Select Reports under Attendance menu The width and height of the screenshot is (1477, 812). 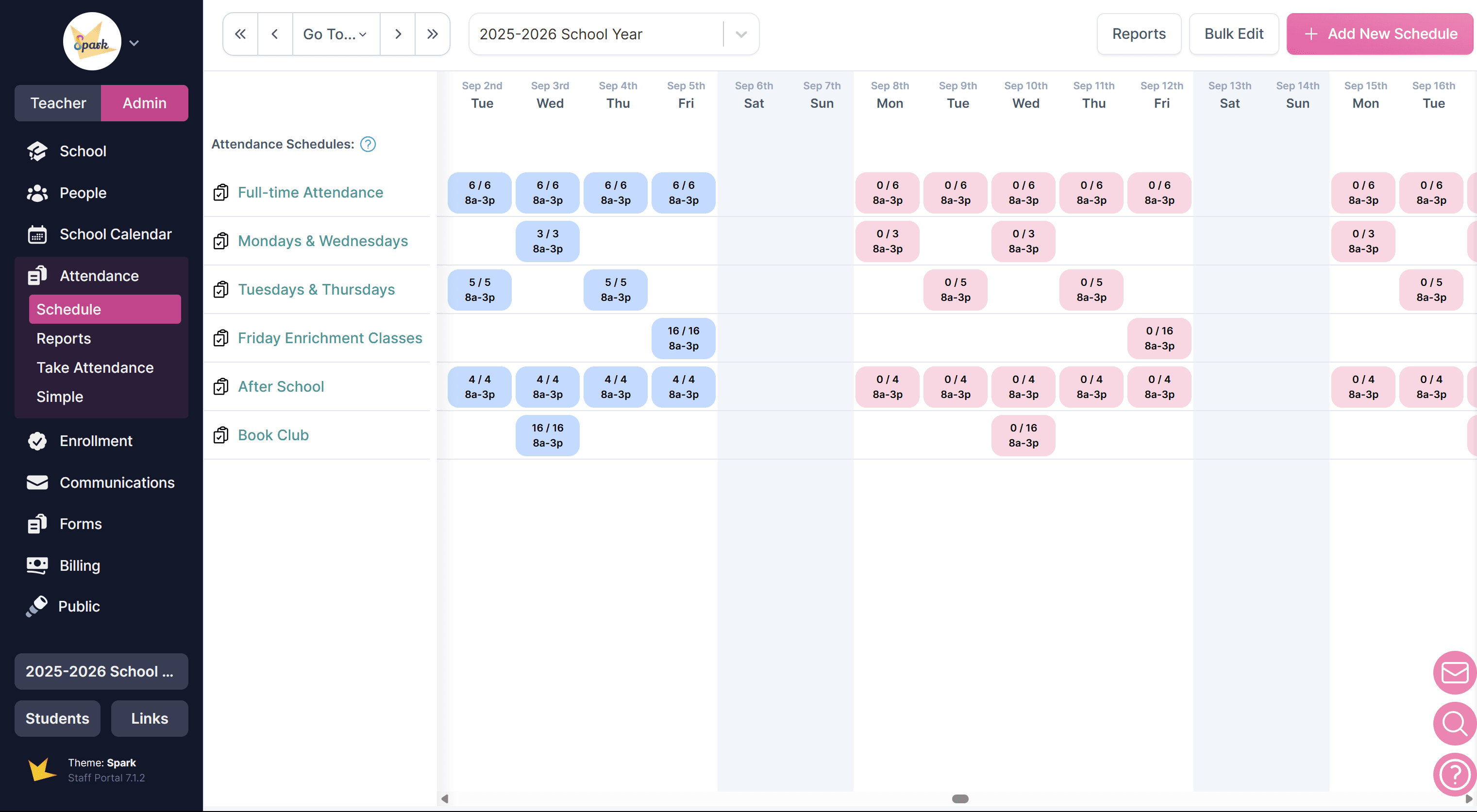64,338
